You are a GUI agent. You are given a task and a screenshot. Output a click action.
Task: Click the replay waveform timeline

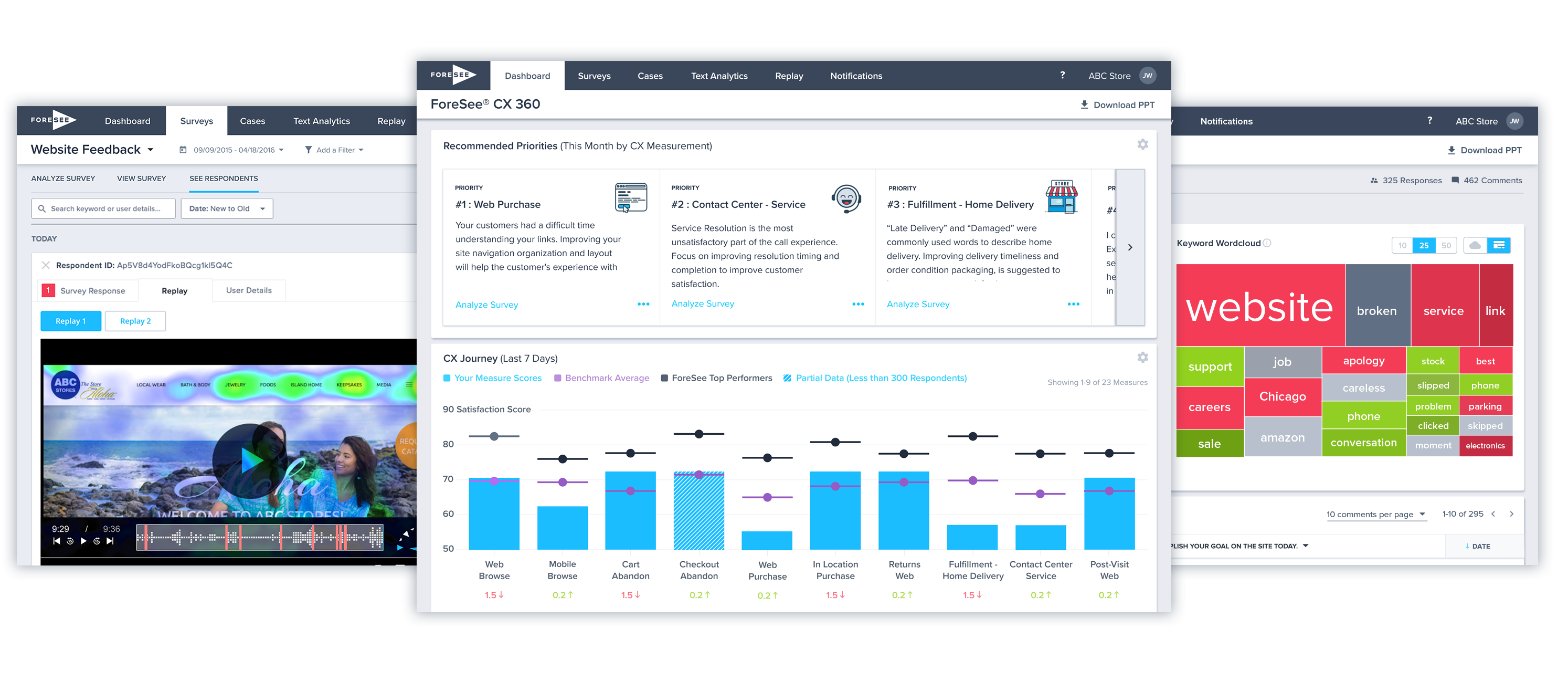[260, 537]
